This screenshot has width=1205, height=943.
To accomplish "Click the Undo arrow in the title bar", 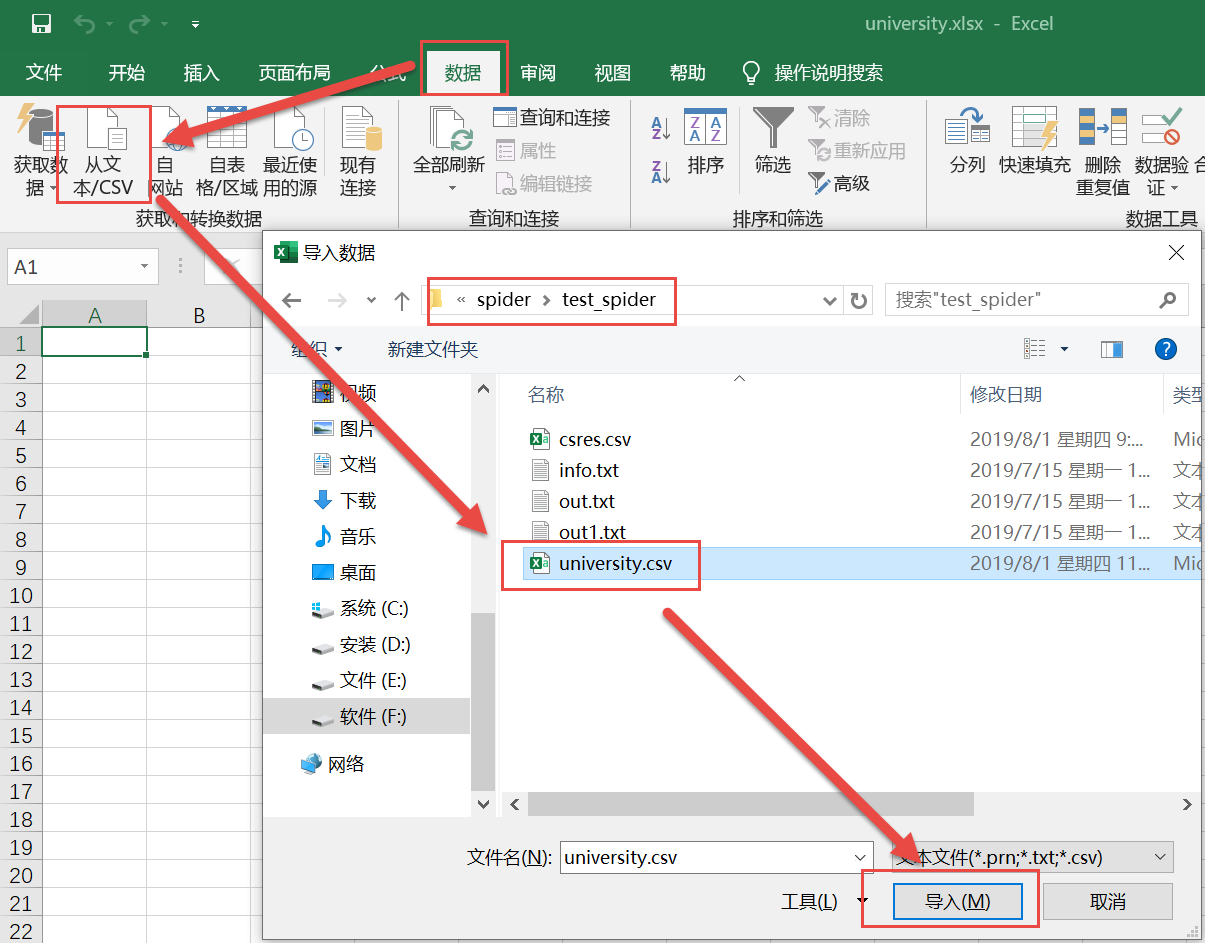I will (84, 23).
